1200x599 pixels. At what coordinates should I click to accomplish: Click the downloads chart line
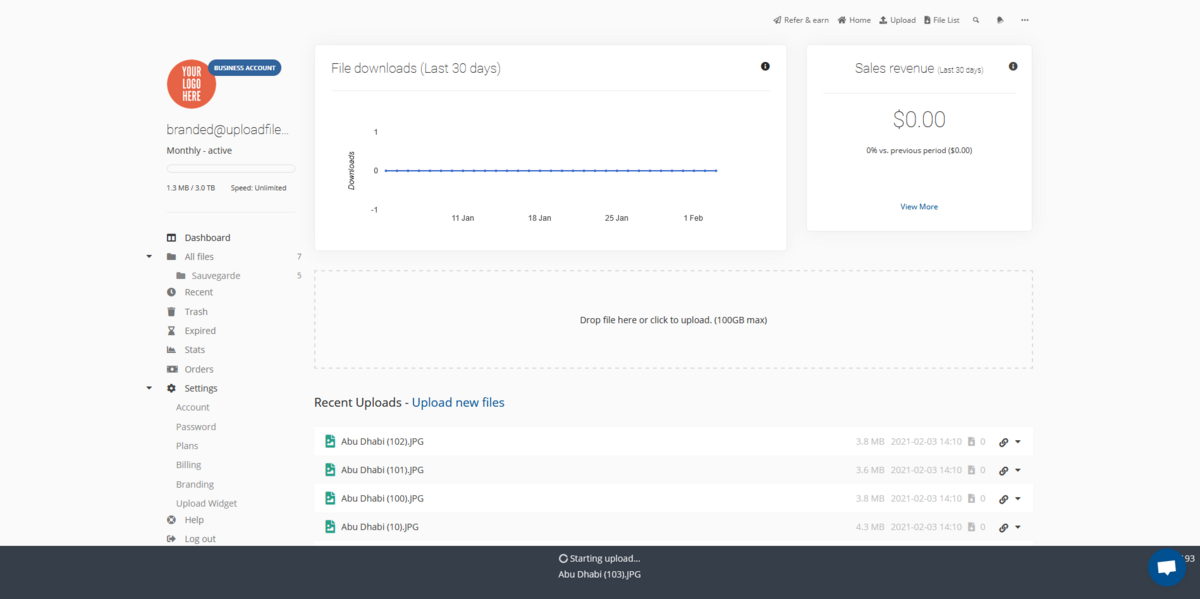click(x=550, y=170)
